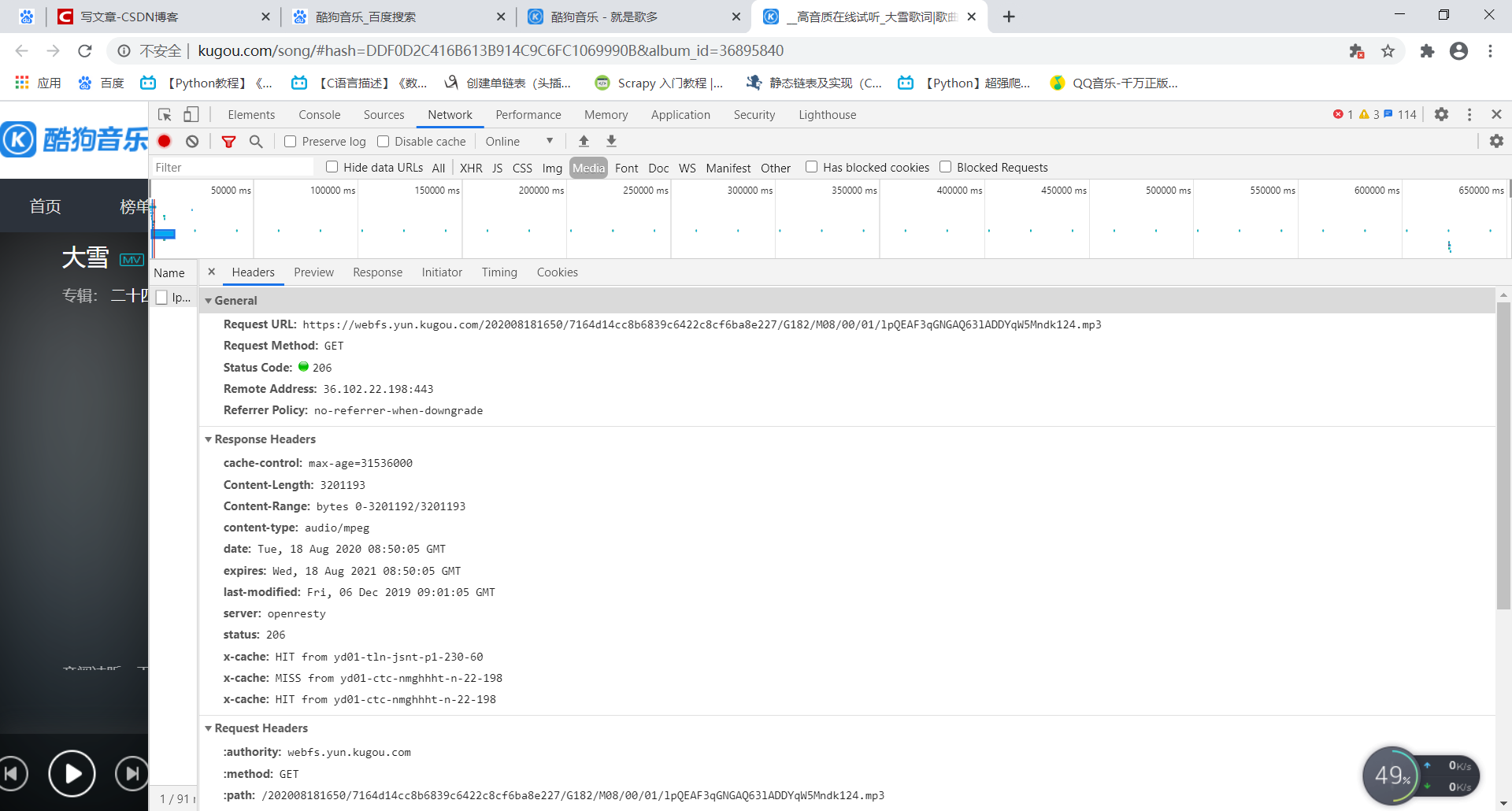1512x811 pixels.
Task: Import HAR file with upload arrow
Action: point(584,141)
